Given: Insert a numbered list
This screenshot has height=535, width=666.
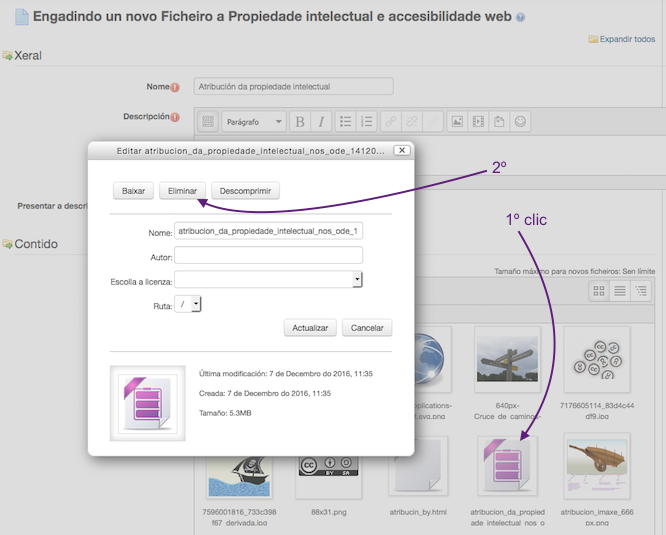Looking at the screenshot, I should point(367,122).
